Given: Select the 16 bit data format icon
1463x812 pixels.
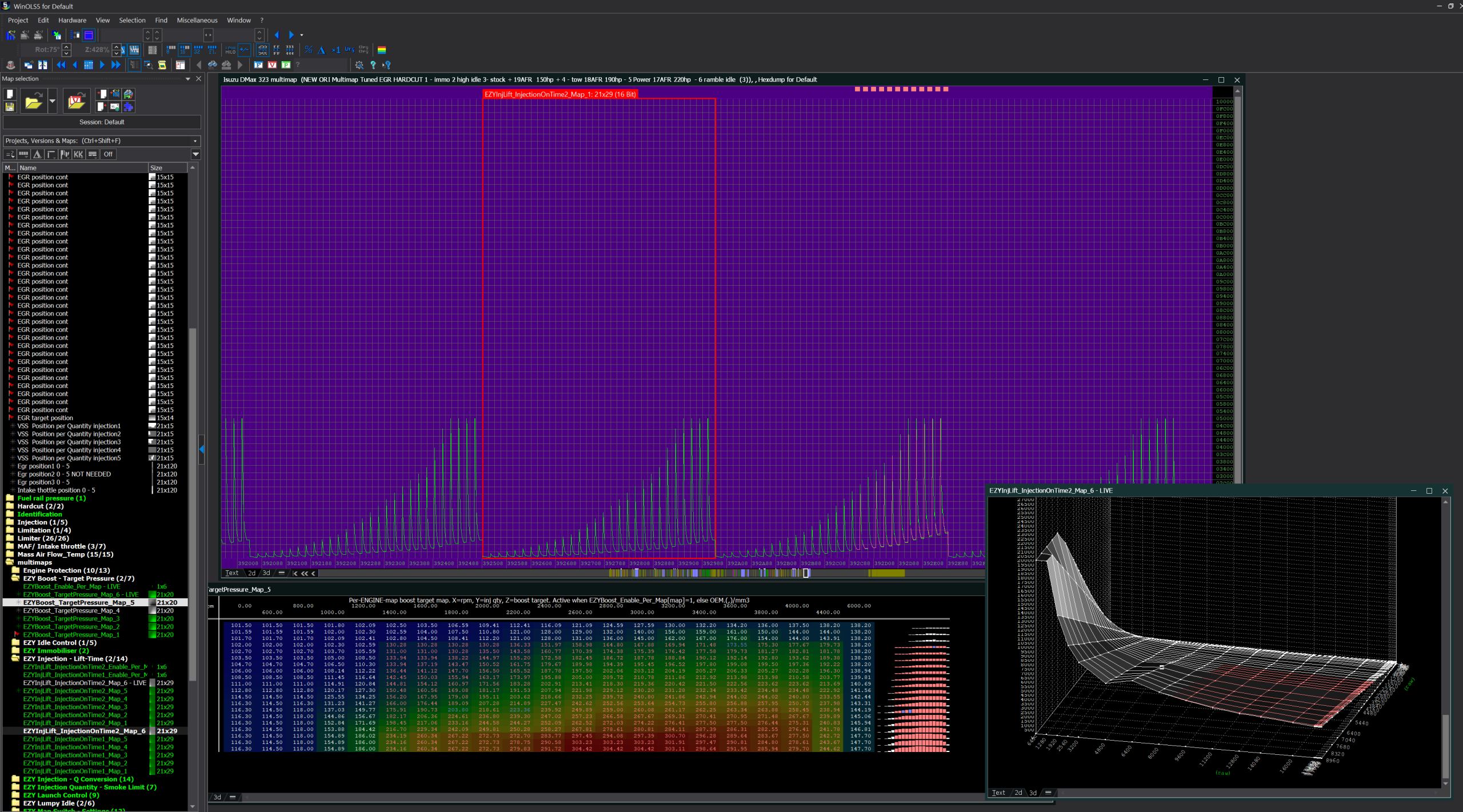Looking at the screenshot, I should pyautogui.click(x=184, y=50).
